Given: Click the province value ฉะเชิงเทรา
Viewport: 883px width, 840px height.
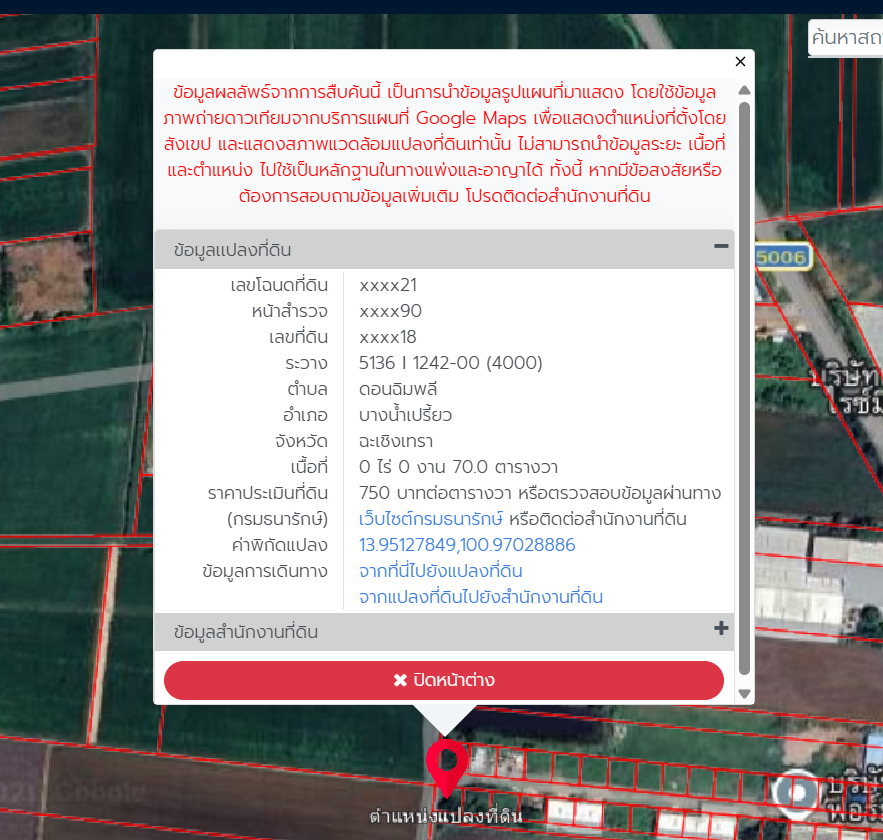Looking at the screenshot, I should 396,441.
